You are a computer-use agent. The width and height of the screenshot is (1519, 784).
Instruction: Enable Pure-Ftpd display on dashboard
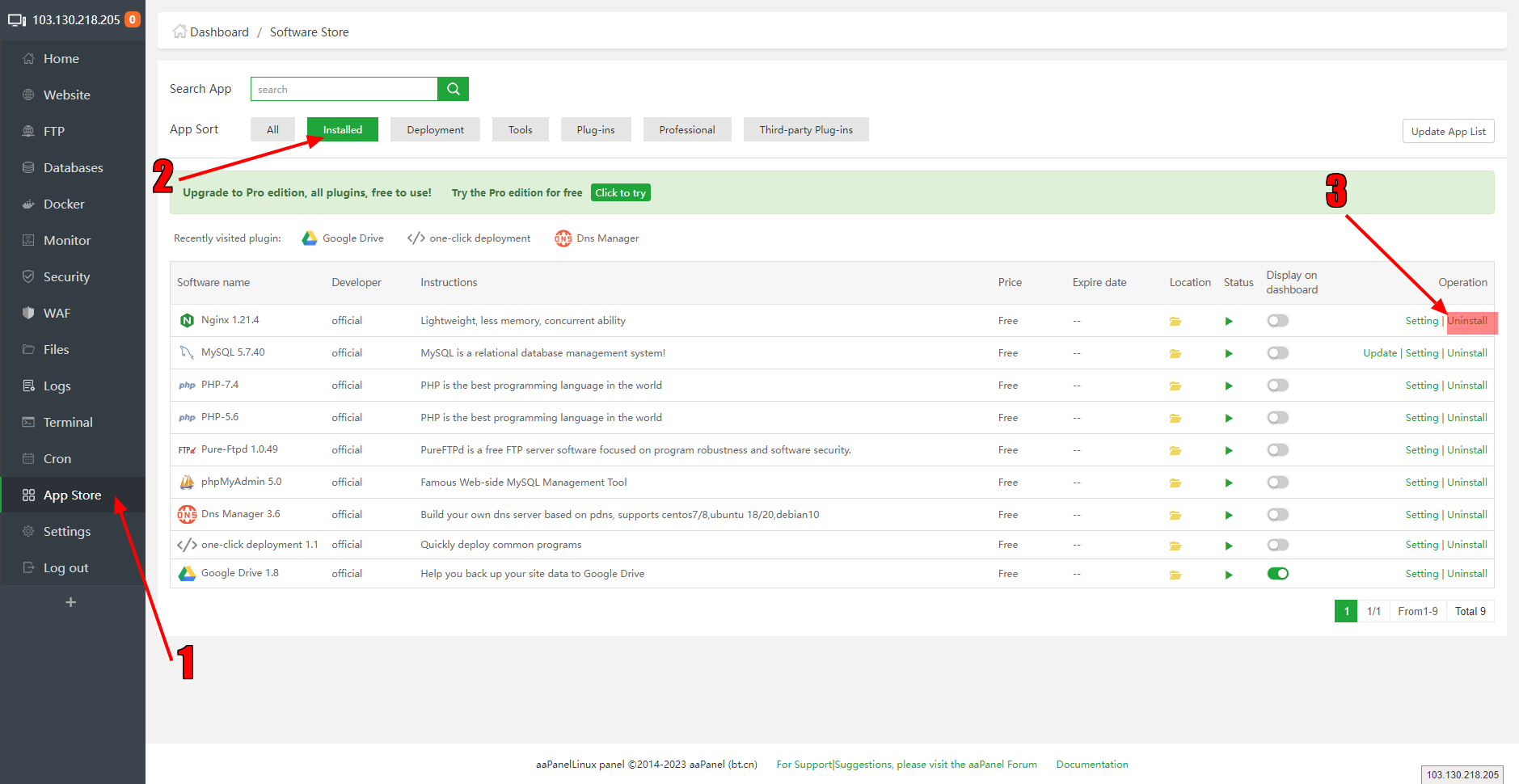(1277, 450)
